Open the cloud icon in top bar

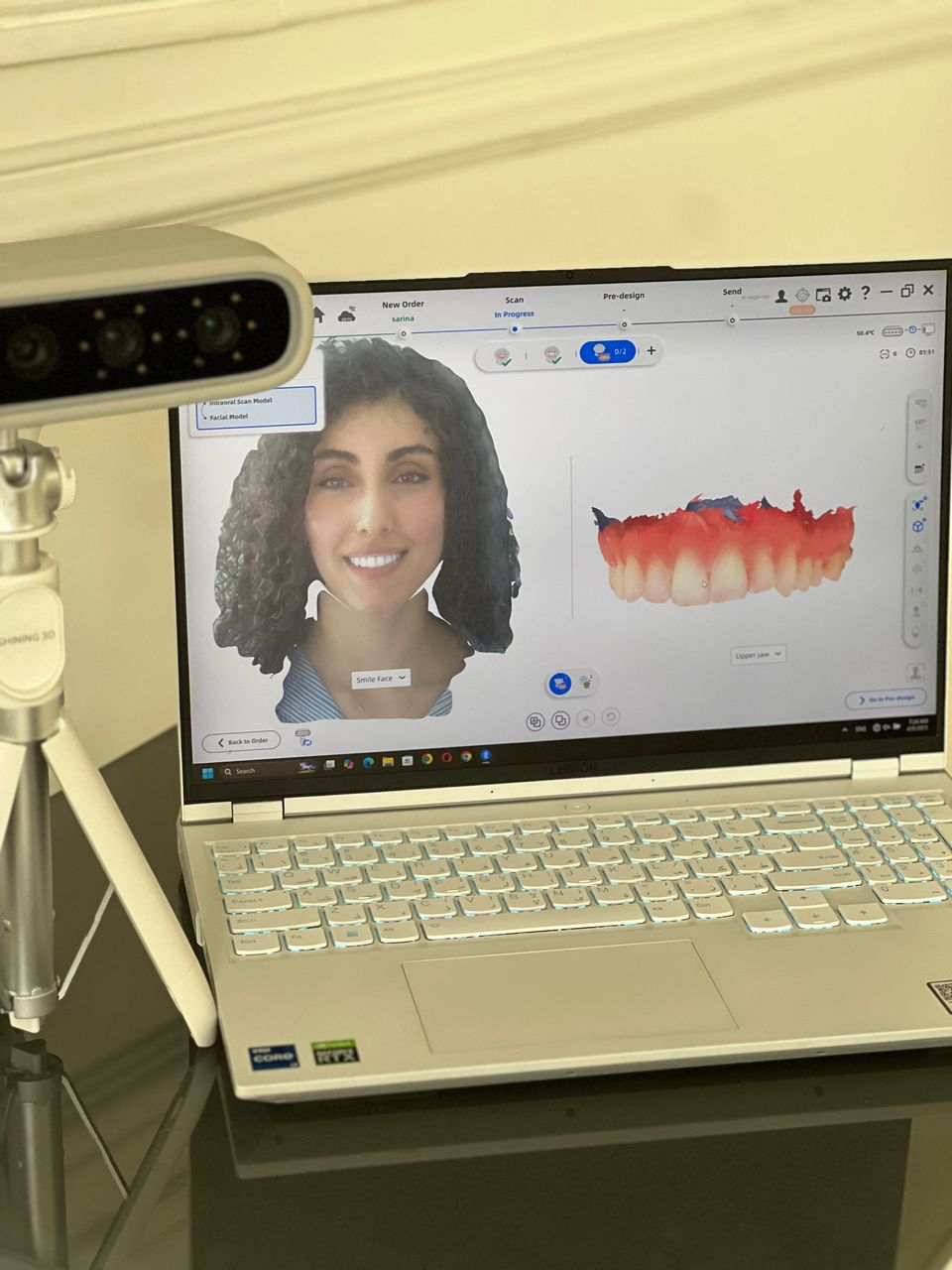[346, 315]
